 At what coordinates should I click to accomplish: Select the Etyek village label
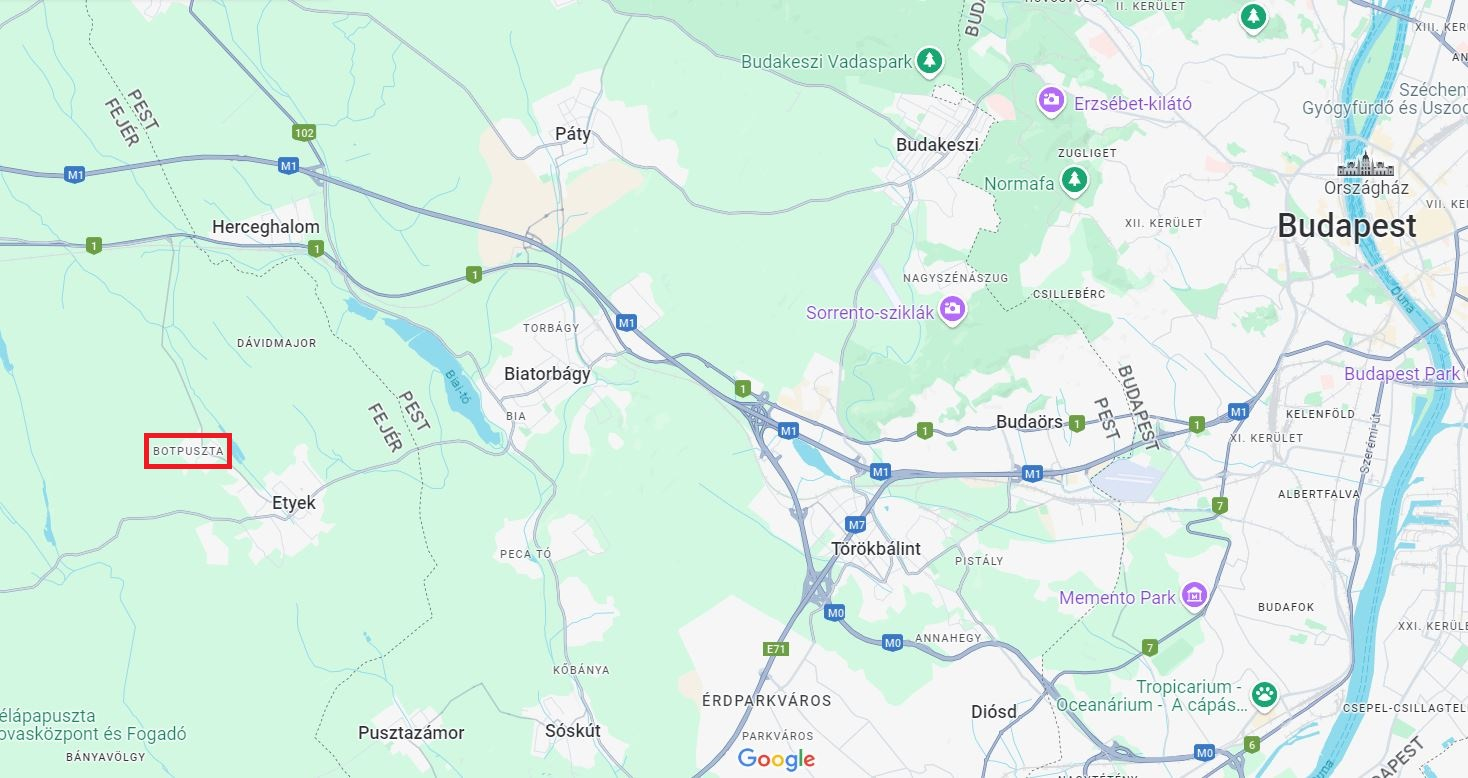coord(294,503)
